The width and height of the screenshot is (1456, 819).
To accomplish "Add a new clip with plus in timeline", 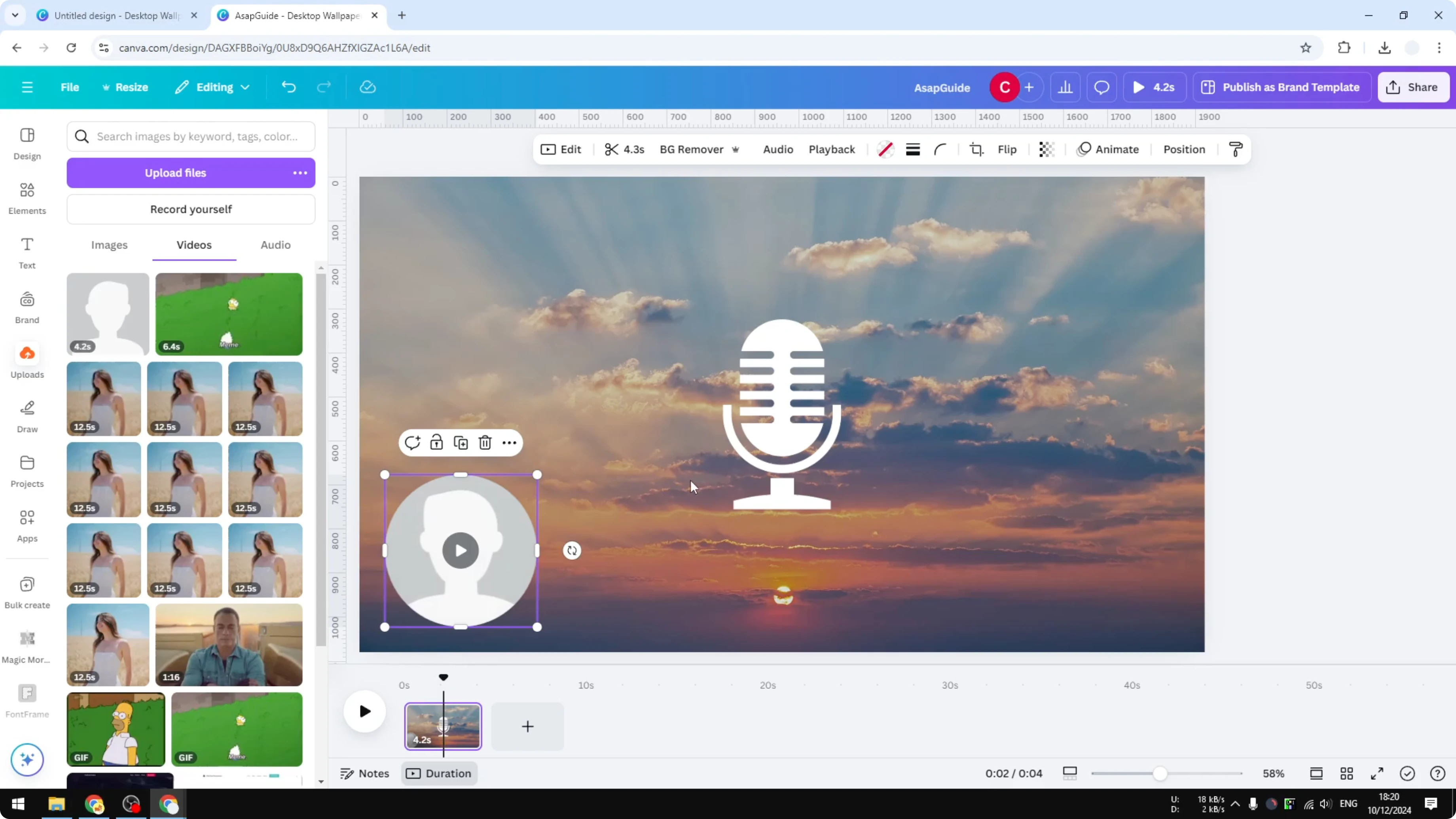I will (527, 727).
